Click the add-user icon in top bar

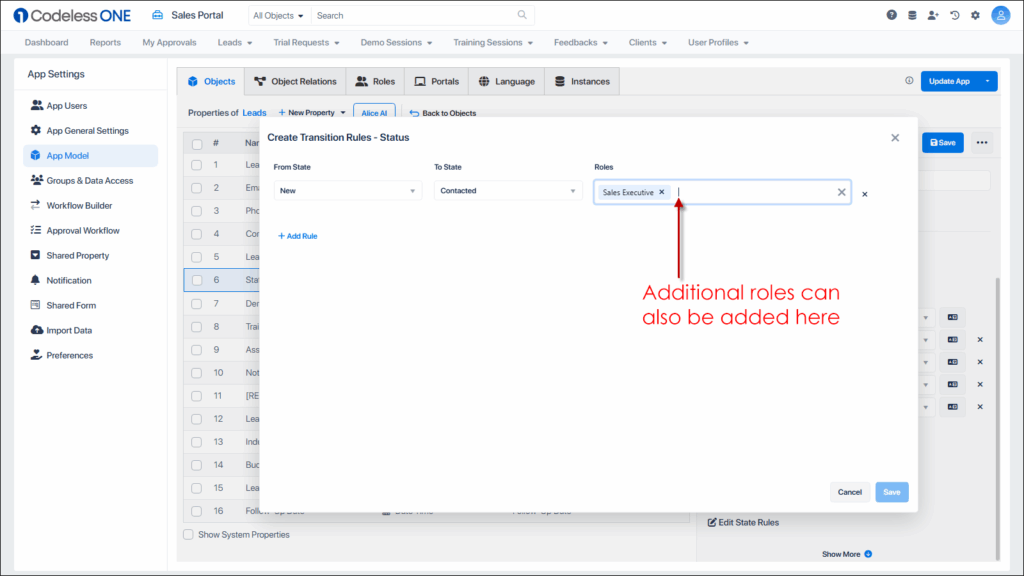click(x=933, y=15)
